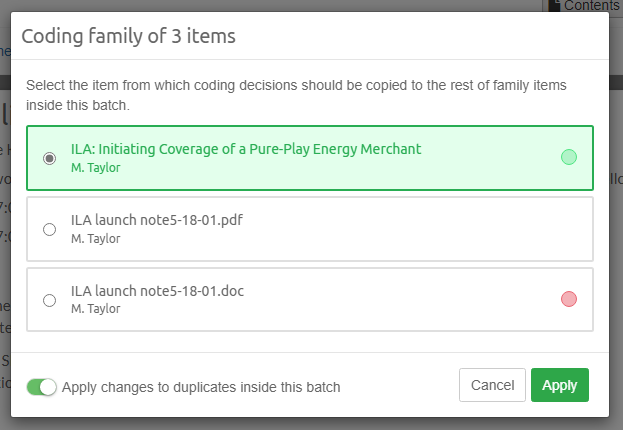Screen dimensions: 623x430
Task: Click M. Taylor under the Initiating Coverage item
Action: pyautogui.click(x=96, y=168)
